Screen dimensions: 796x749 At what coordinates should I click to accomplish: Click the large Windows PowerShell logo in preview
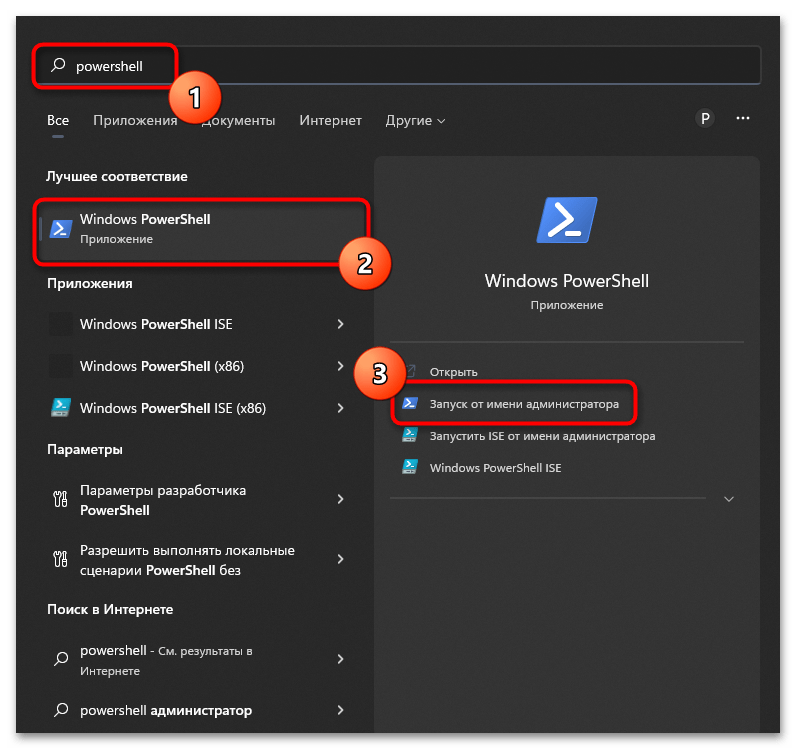(567, 220)
